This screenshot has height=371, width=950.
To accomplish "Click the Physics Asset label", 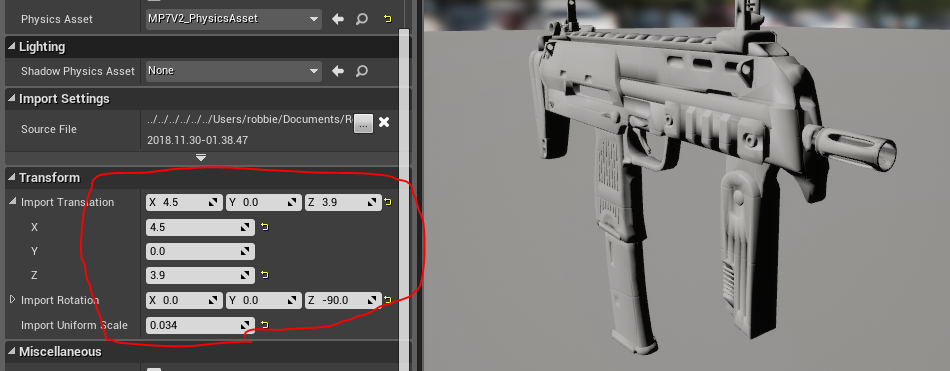I will click(x=57, y=19).
